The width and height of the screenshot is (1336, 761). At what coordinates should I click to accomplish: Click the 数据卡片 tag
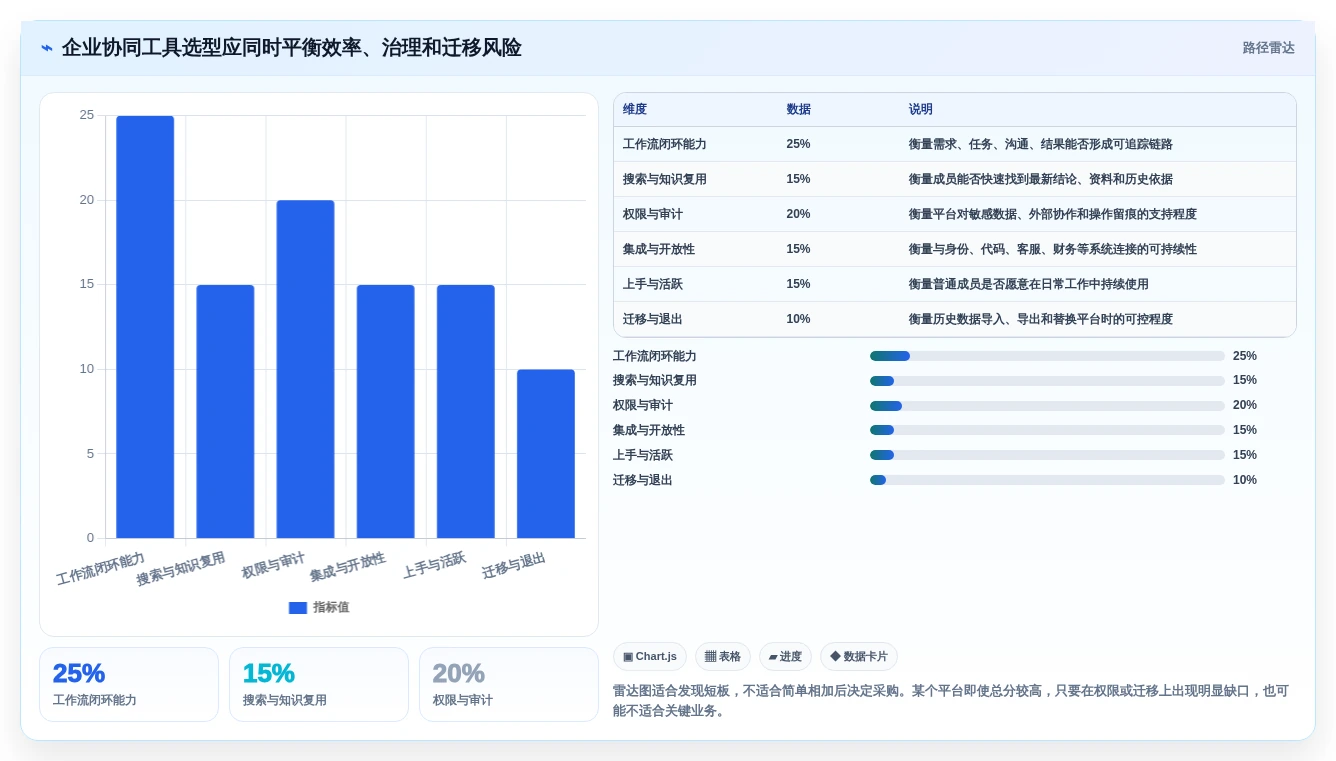[x=859, y=656]
